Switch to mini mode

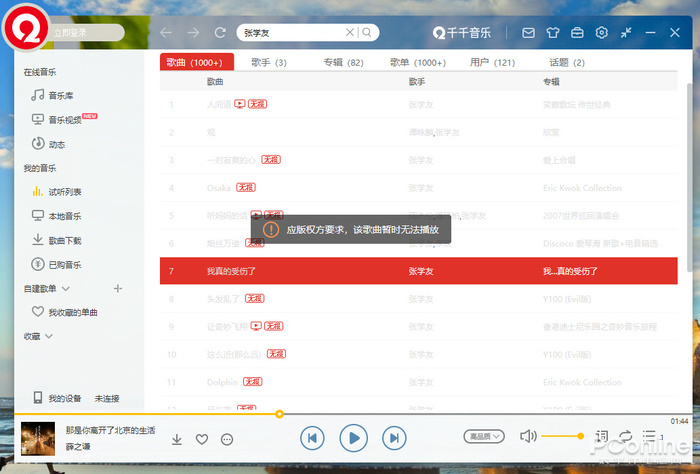pyautogui.click(x=626, y=33)
